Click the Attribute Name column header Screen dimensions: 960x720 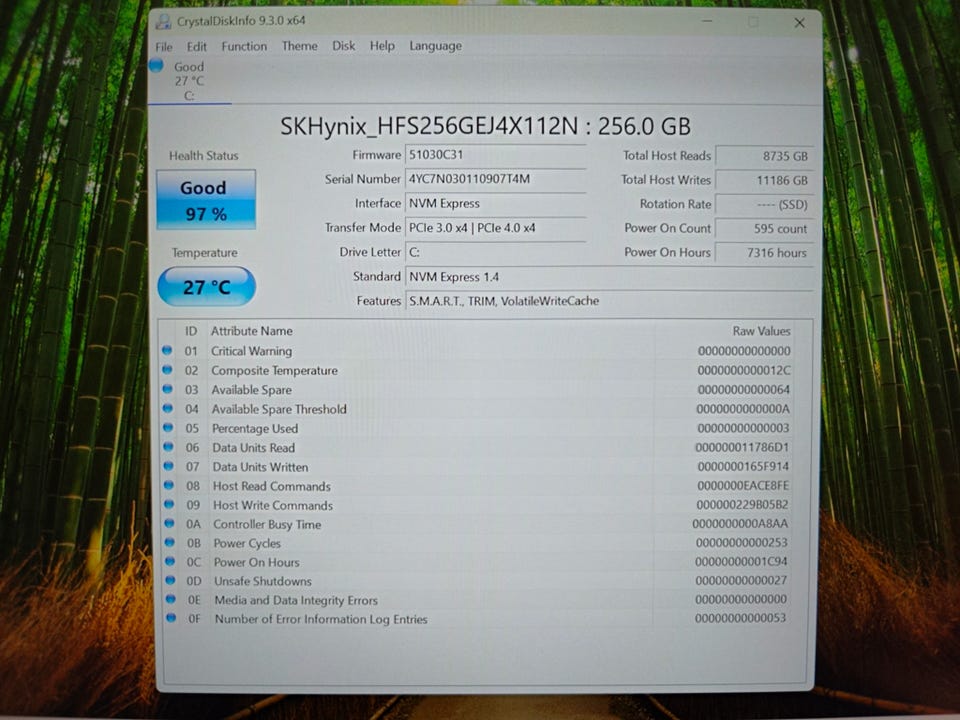tap(252, 331)
